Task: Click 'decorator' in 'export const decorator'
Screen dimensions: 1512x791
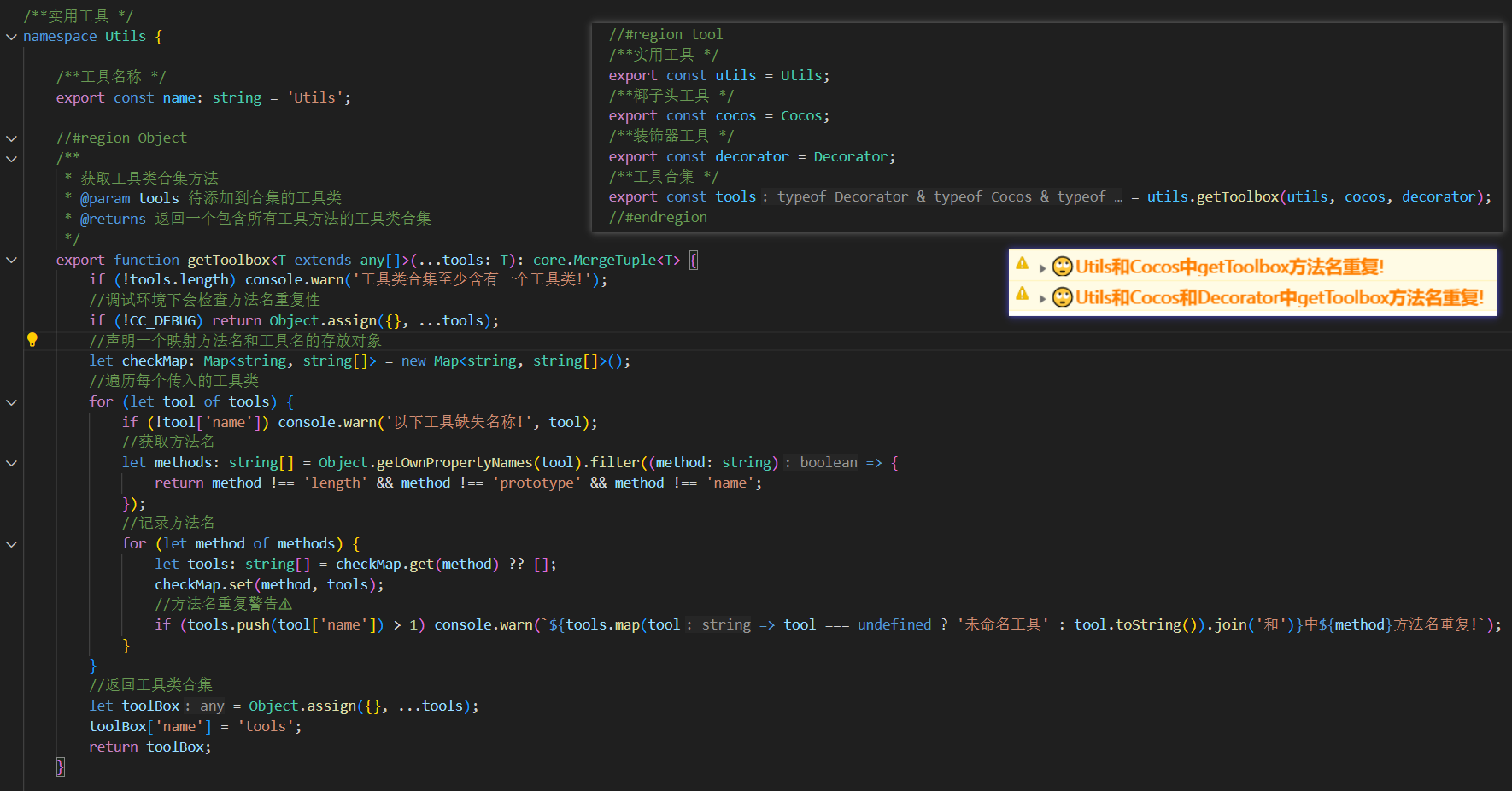Action: click(752, 157)
